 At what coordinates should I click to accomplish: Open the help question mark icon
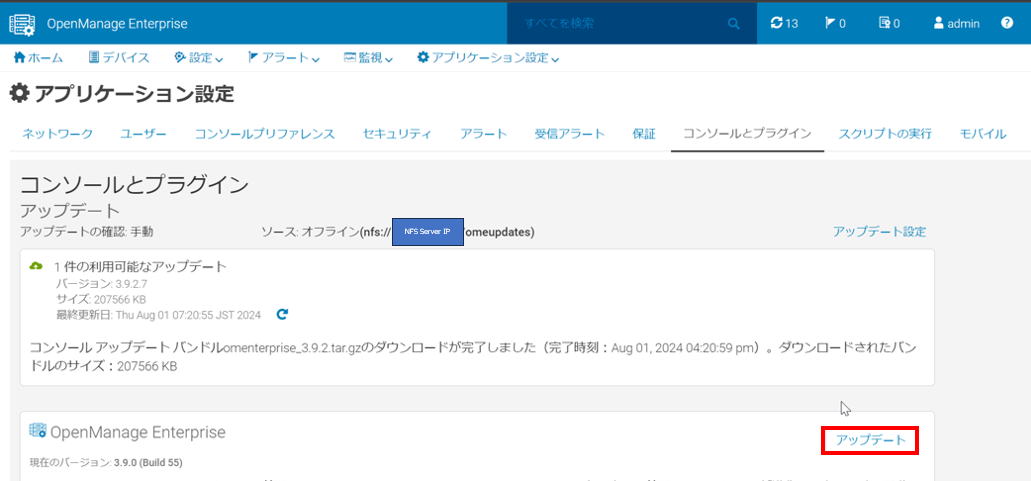[1007, 23]
